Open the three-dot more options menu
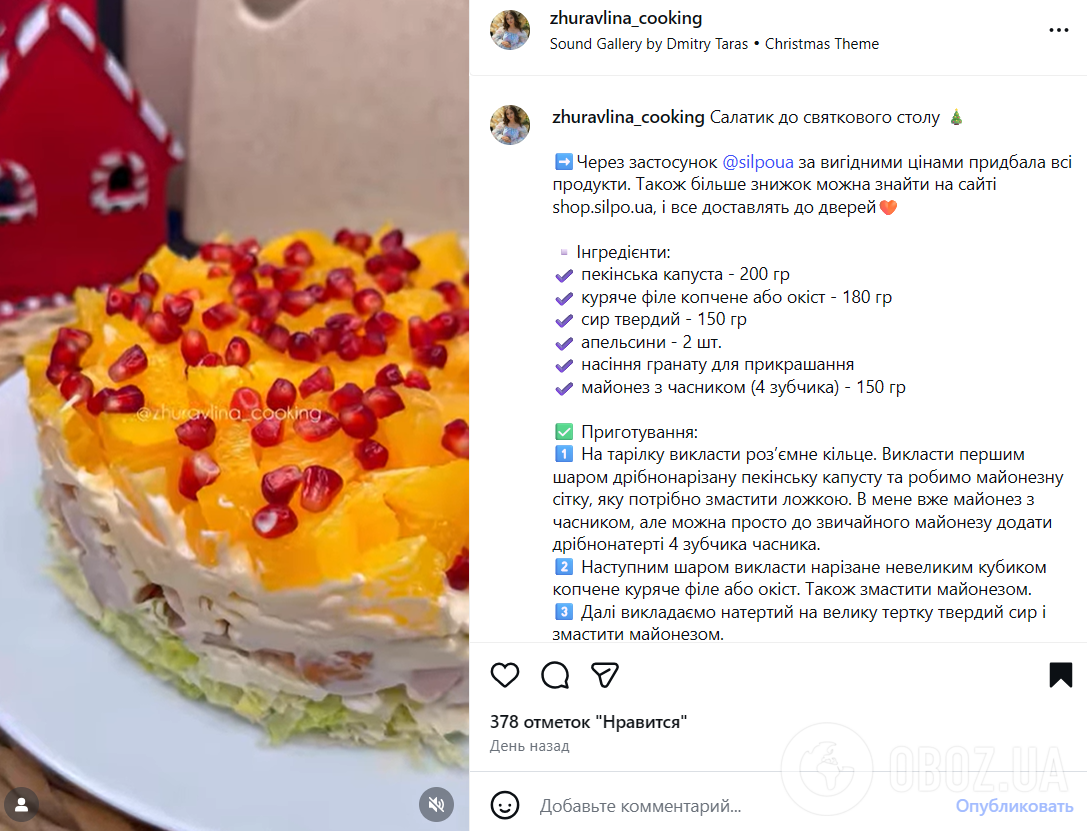1087x831 pixels. pyautogui.click(x=1059, y=30)
